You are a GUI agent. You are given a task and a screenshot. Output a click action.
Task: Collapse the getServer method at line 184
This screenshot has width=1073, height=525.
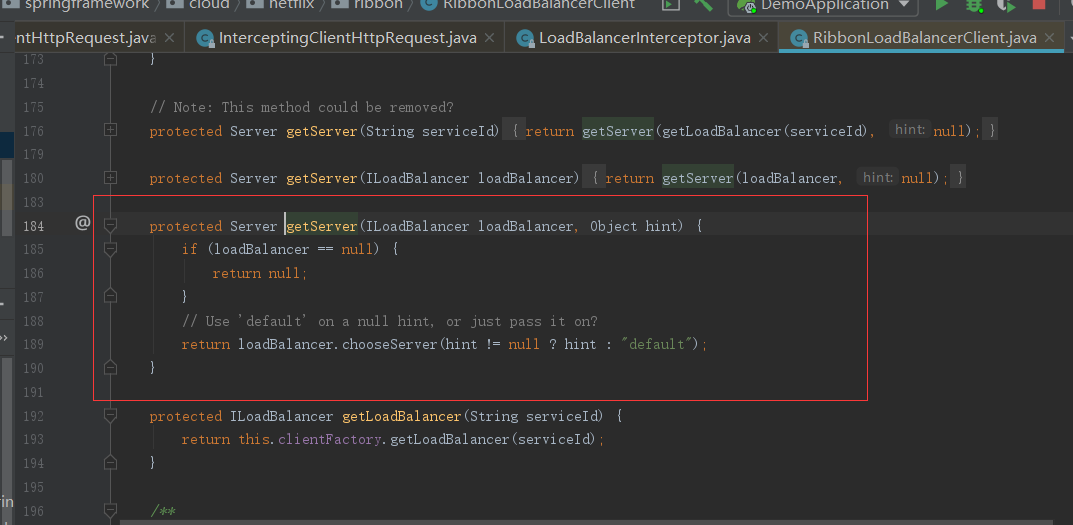[110, 225]
